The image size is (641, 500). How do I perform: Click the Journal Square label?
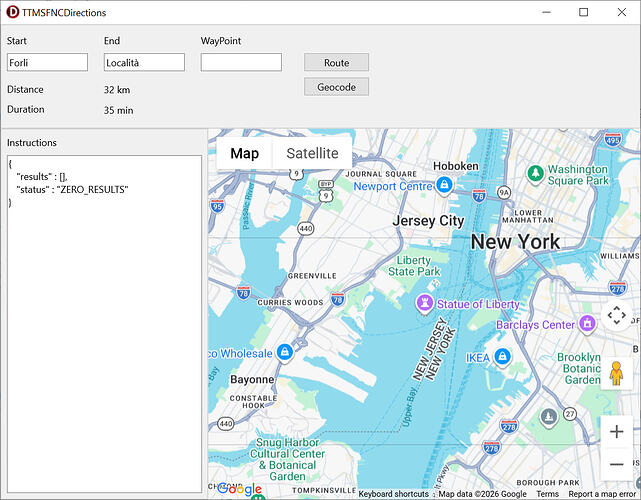point(381,174)
